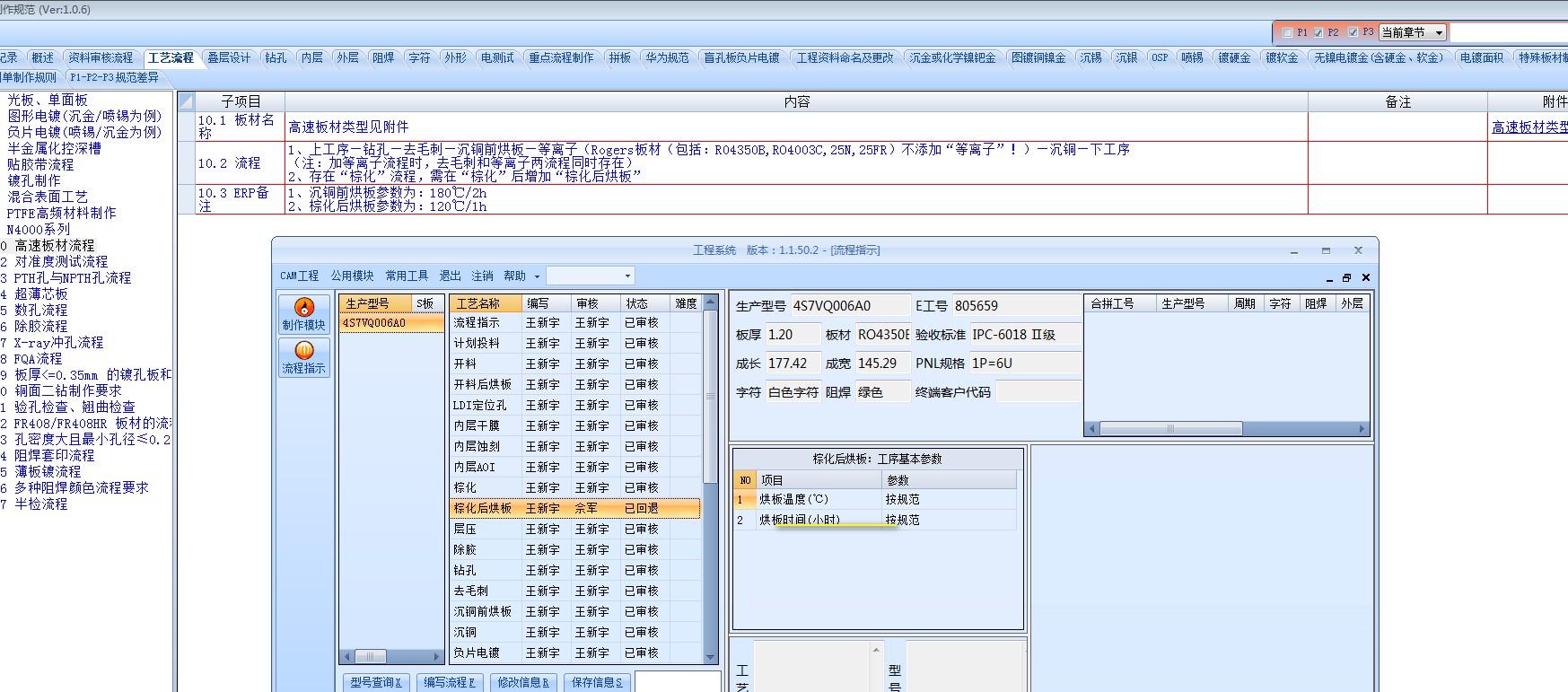Open the combo box beside 帮助 menu
This screenshot has height=692, width=1568.
(x=591, y=276)
